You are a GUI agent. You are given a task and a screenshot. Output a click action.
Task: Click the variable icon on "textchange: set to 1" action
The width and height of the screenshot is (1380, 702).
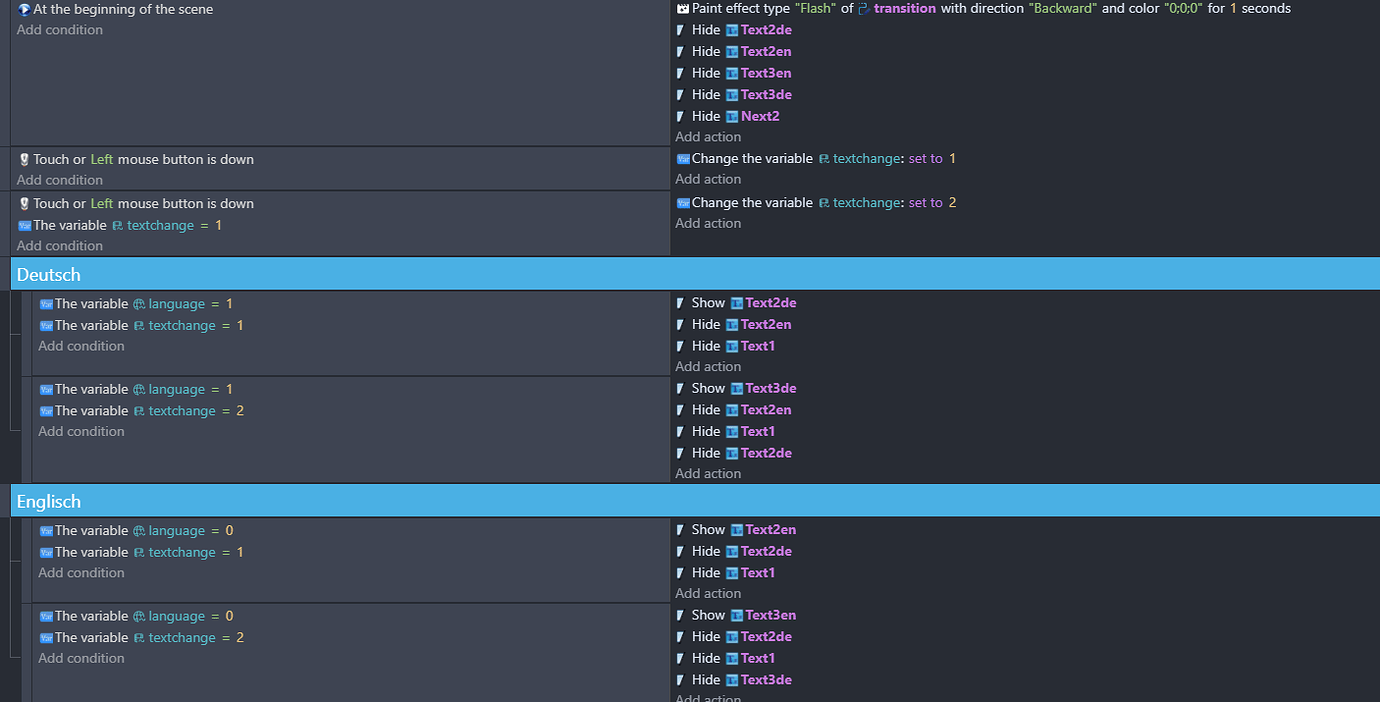tap(683, 159)
